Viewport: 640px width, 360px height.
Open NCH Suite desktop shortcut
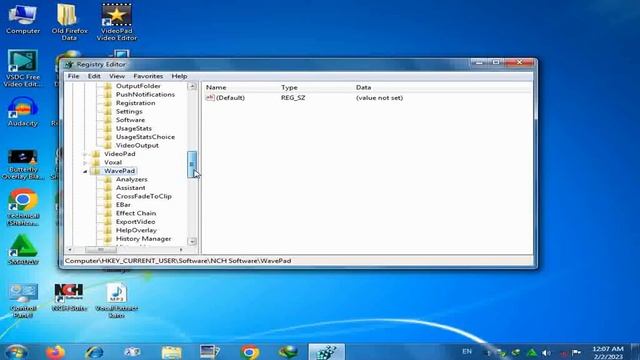[x=69, y=297]
